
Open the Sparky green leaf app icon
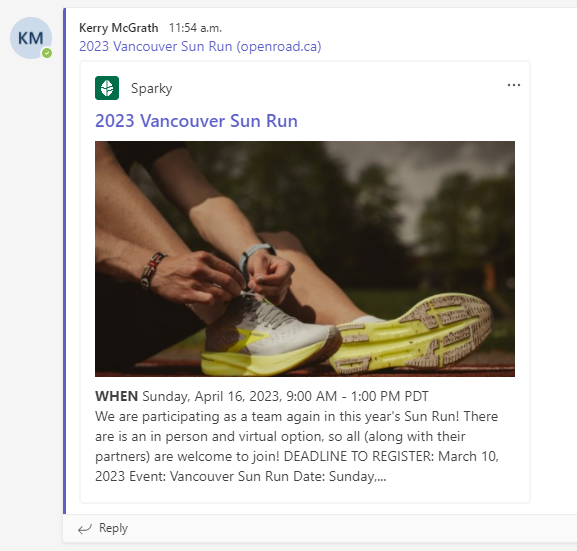tap(107, 88)
